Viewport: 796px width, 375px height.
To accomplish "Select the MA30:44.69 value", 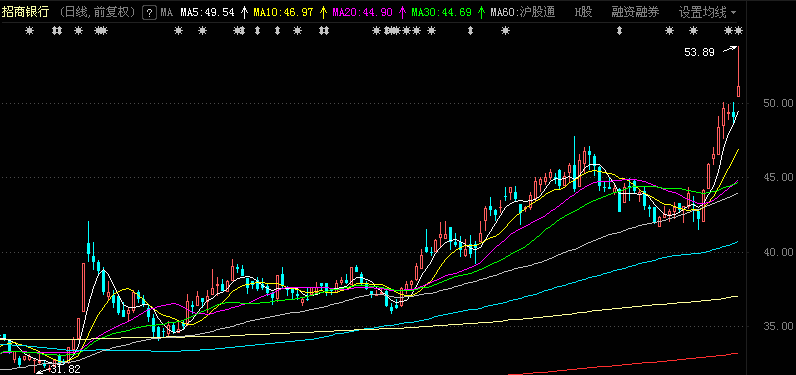I will [x=441, y=12].
